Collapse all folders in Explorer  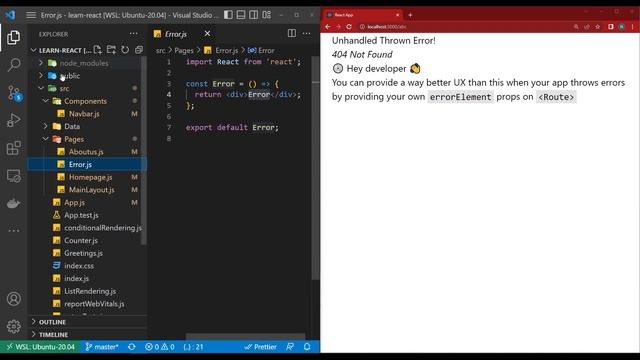pos(139,50)
